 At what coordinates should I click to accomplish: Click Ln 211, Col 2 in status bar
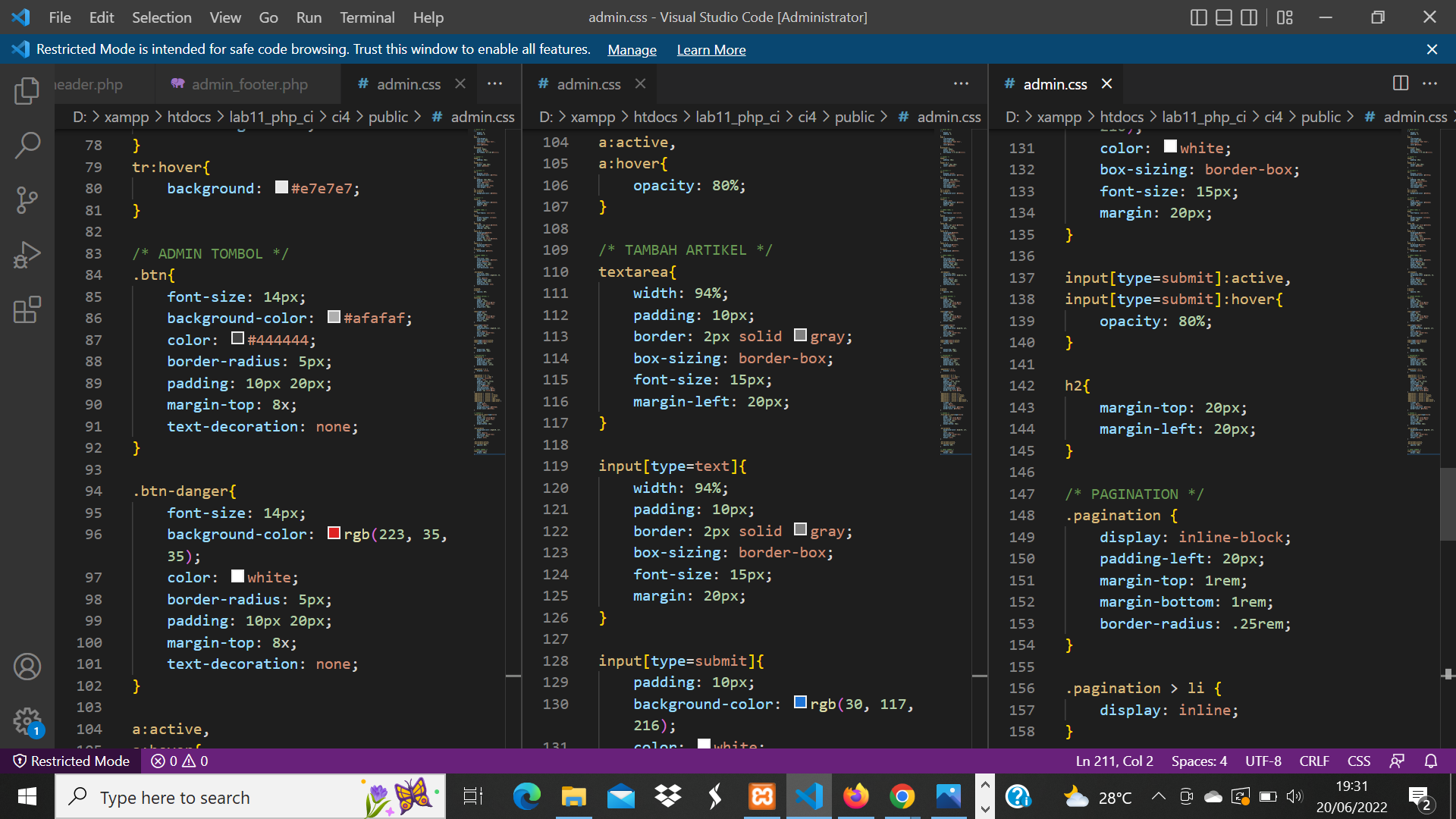pos(1113,761)
